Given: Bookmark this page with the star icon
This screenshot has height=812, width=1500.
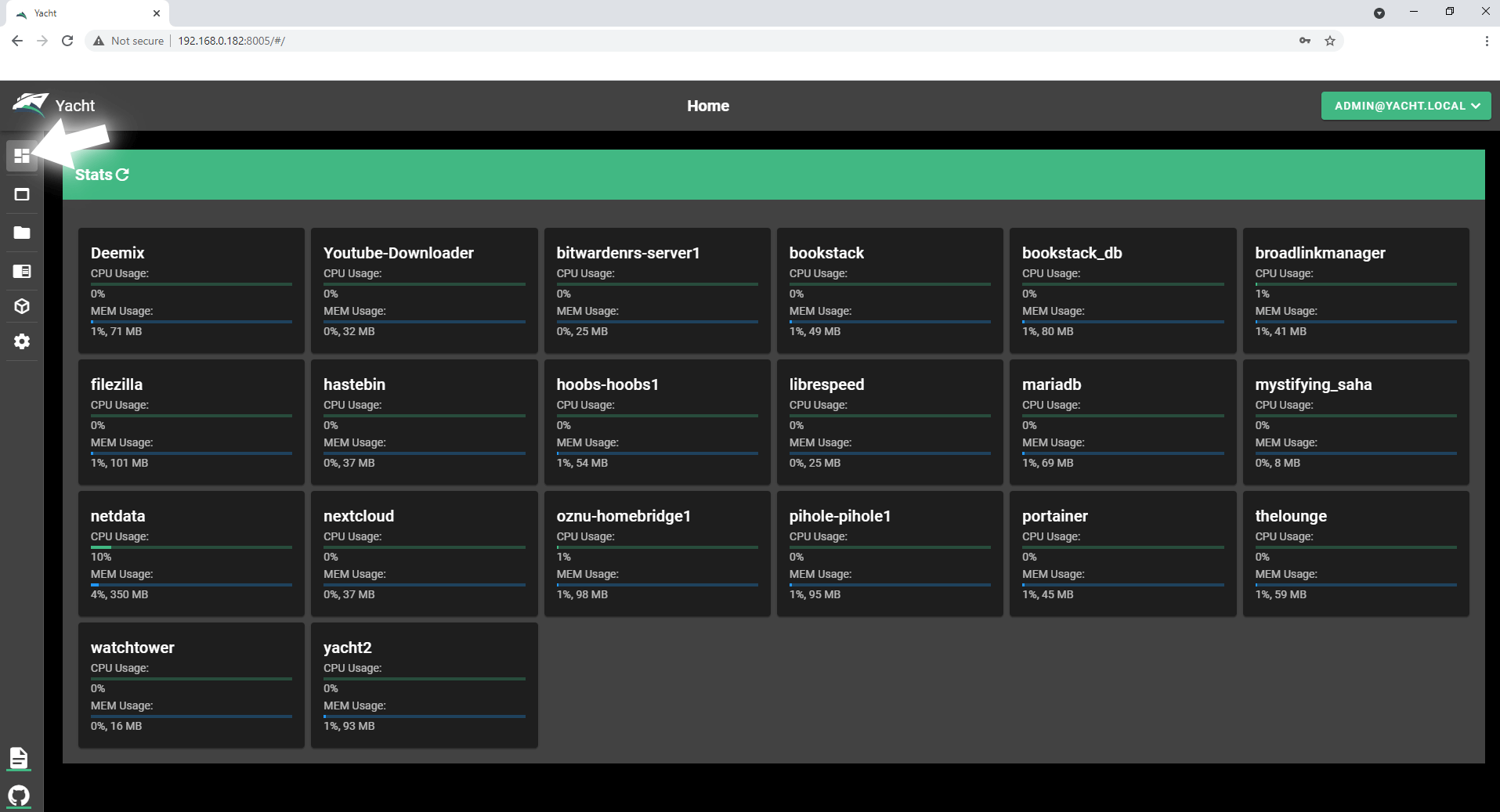Looking at the screenshot, I should (x=1330, y=41).
